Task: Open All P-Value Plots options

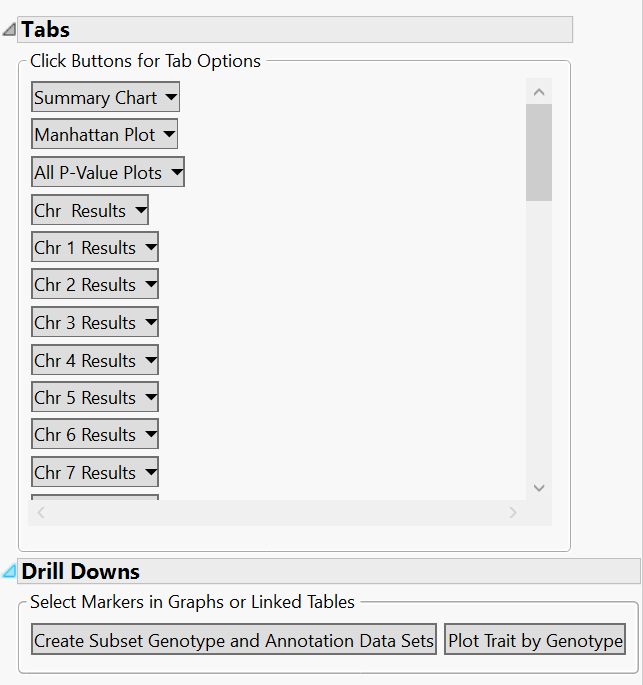Action: coord(108,173)
